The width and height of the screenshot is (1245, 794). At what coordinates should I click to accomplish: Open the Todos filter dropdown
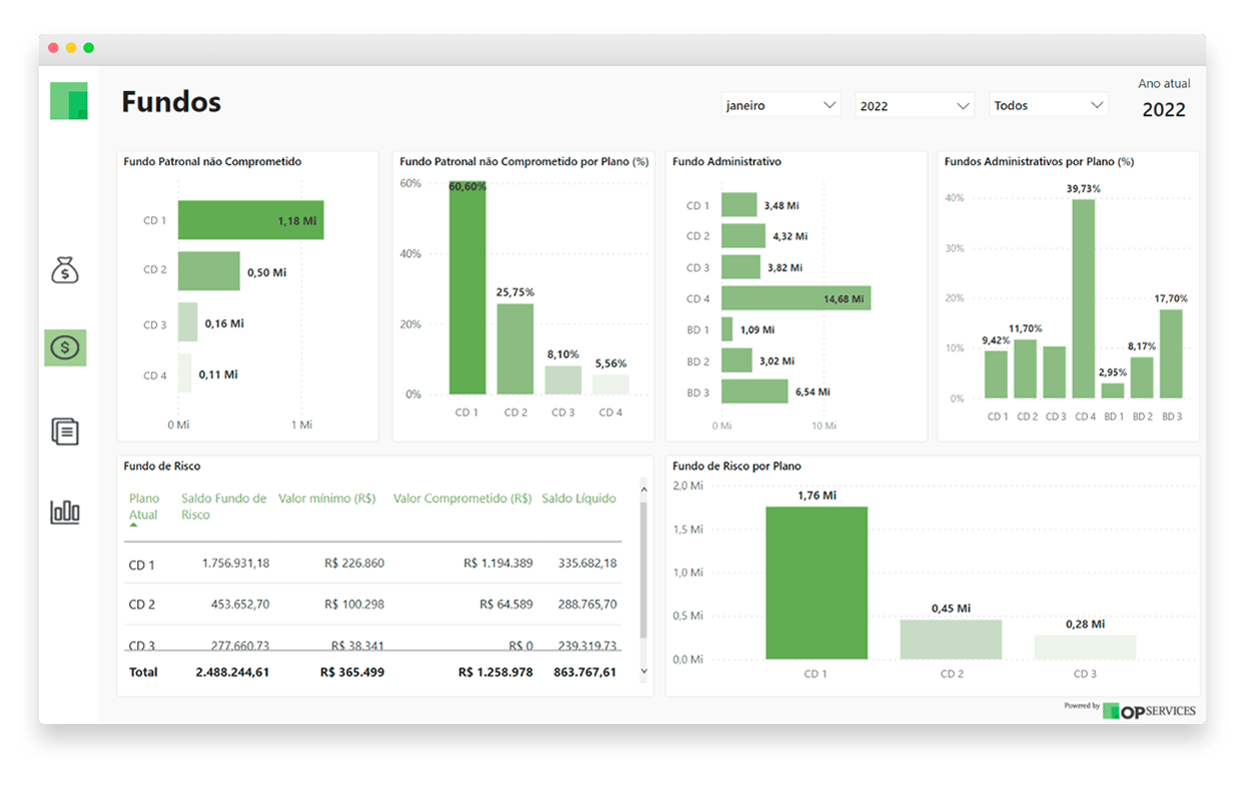click(x=1048, y=105)
